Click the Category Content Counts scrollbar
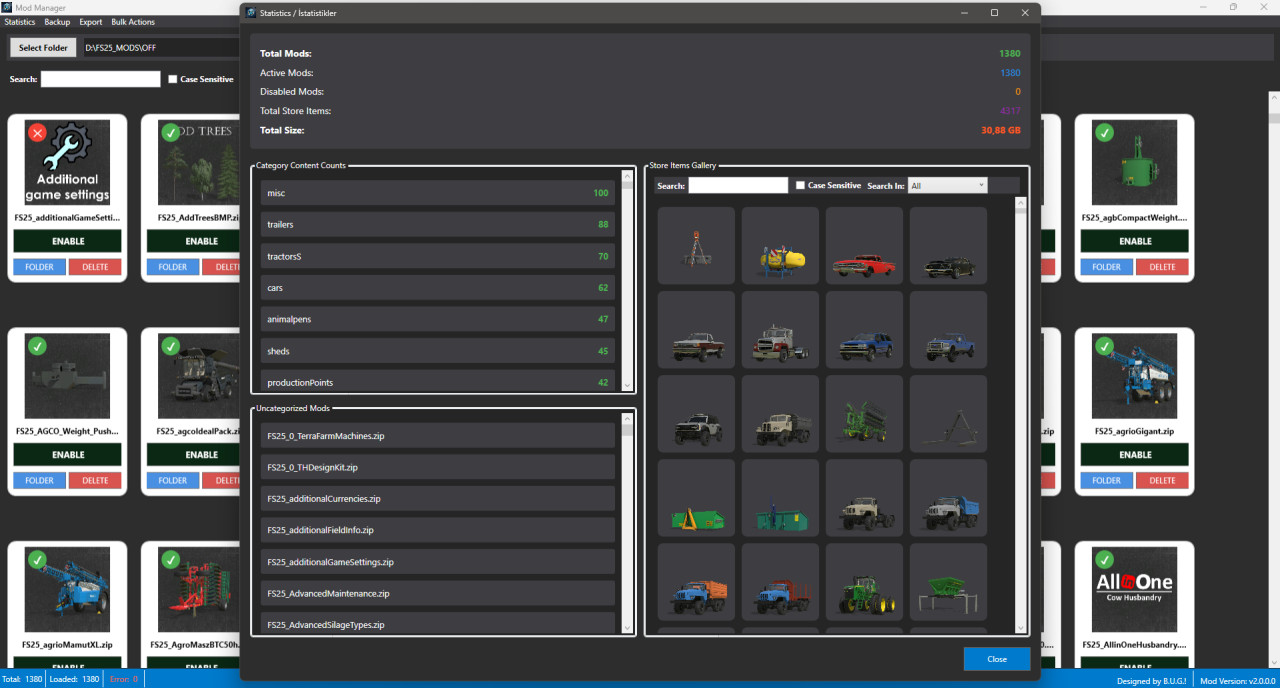The width and height of the screenshot is (1280, 688). (x=628, y=280)
